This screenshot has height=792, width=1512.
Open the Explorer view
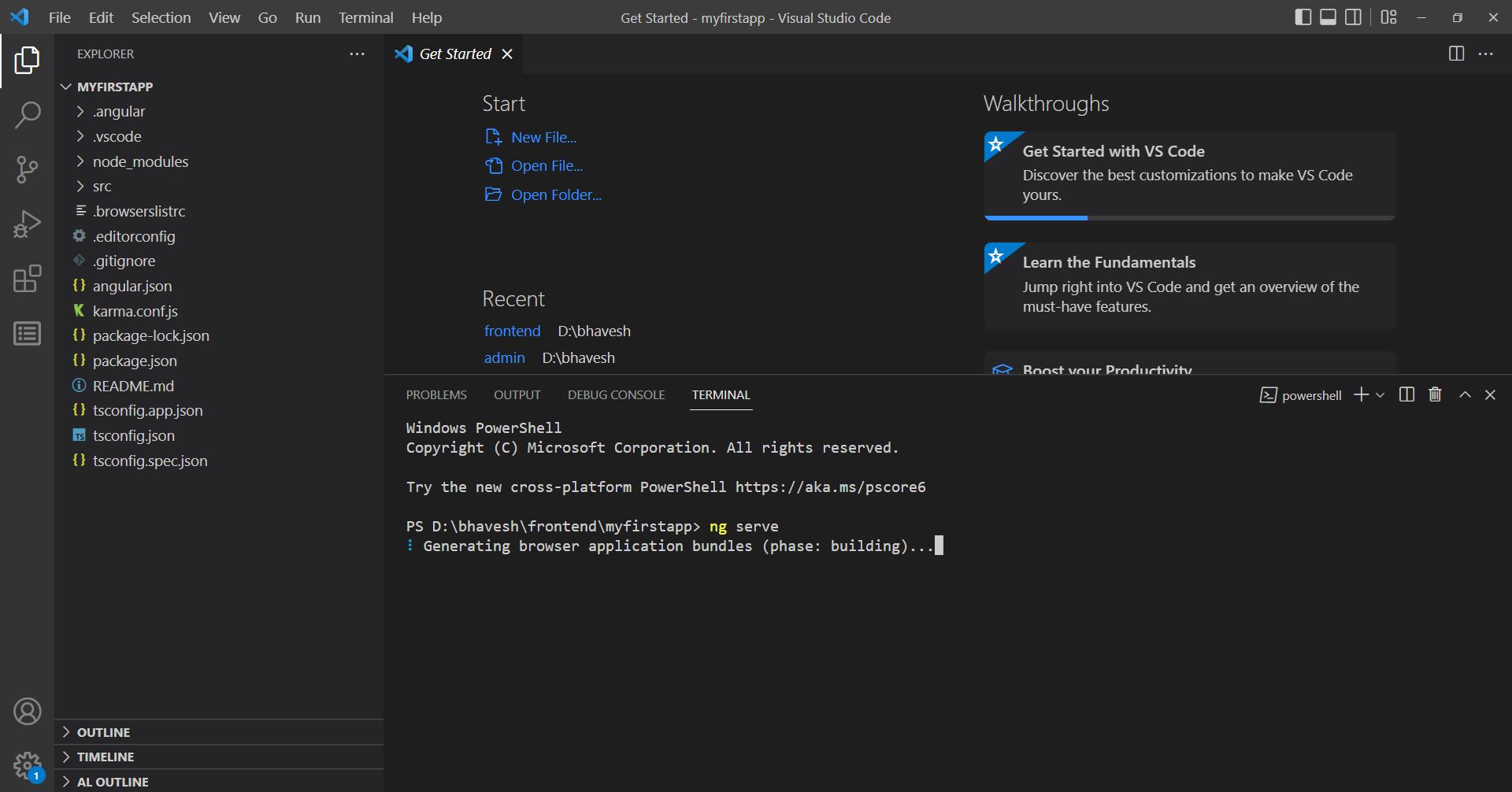tap(28, 61)
